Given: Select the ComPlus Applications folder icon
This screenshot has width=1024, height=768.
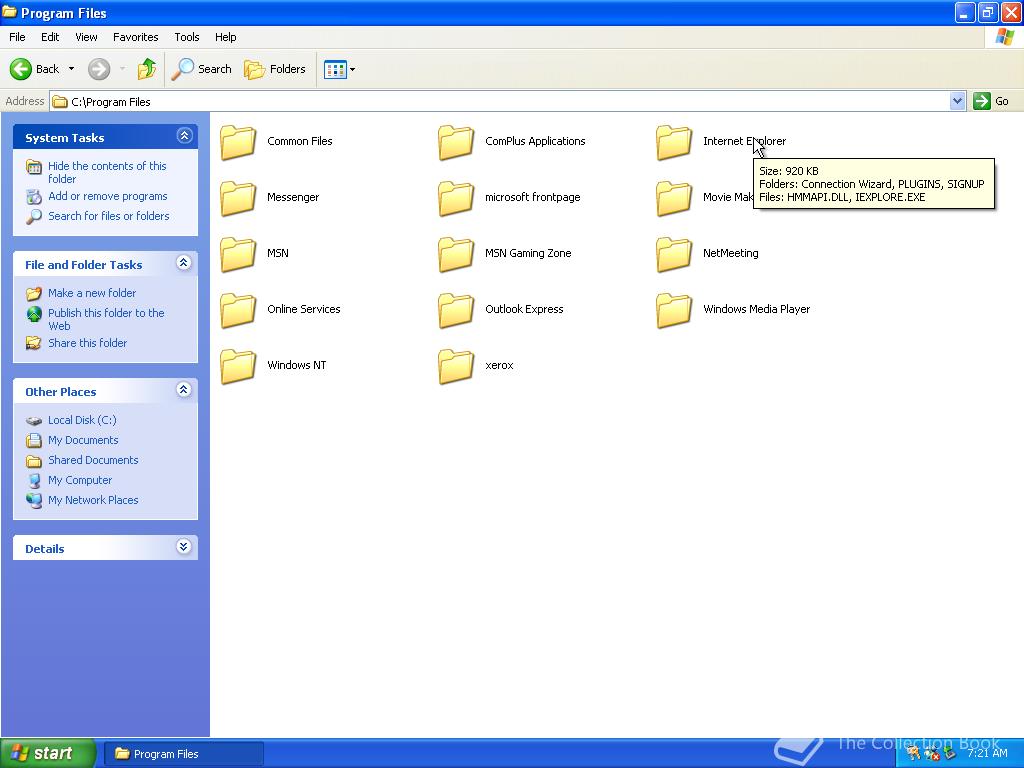Looking at the screenshot, I should [456, 142].
